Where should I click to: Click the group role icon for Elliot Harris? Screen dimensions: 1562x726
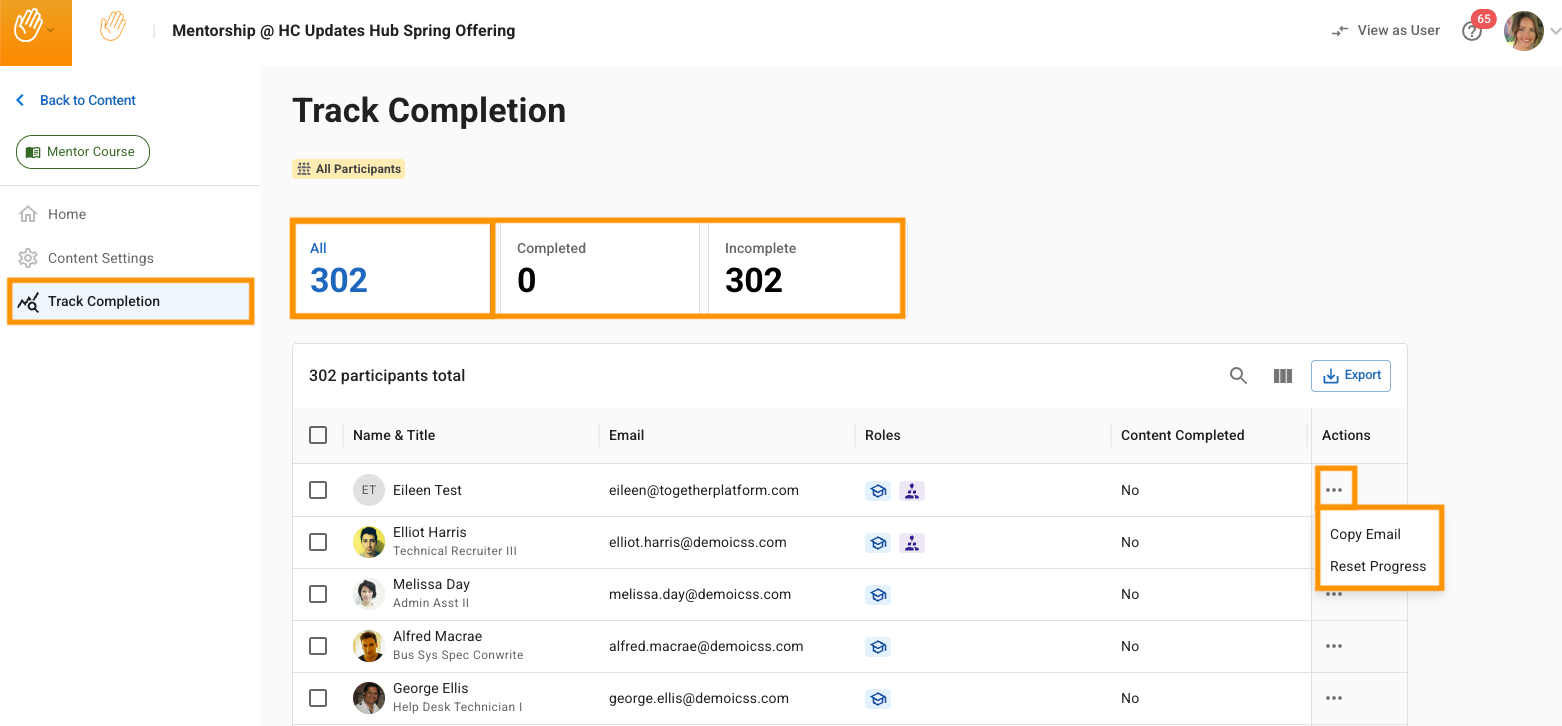[x=911, y=543]
